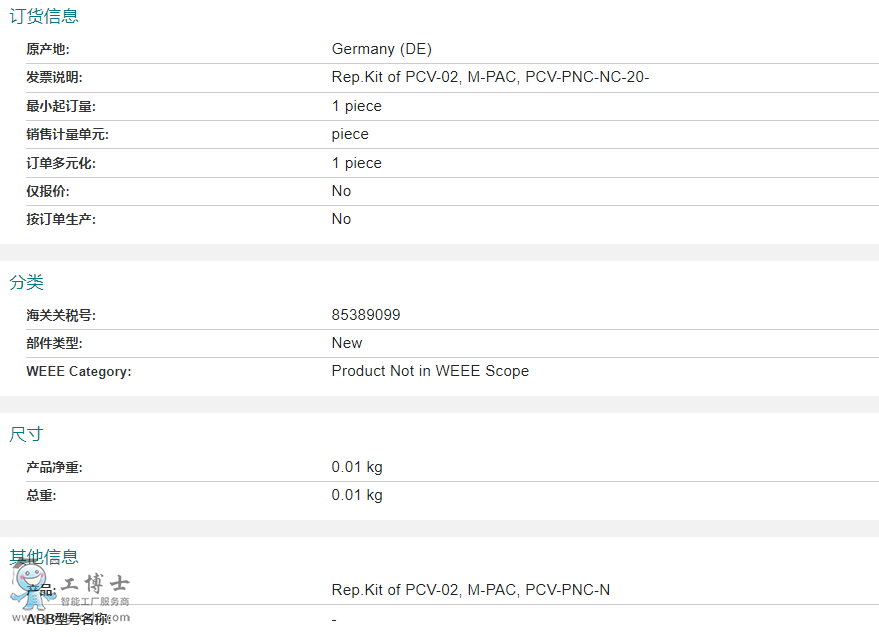
Task: Click the WEEE Category label
Action: pos(78,371)
